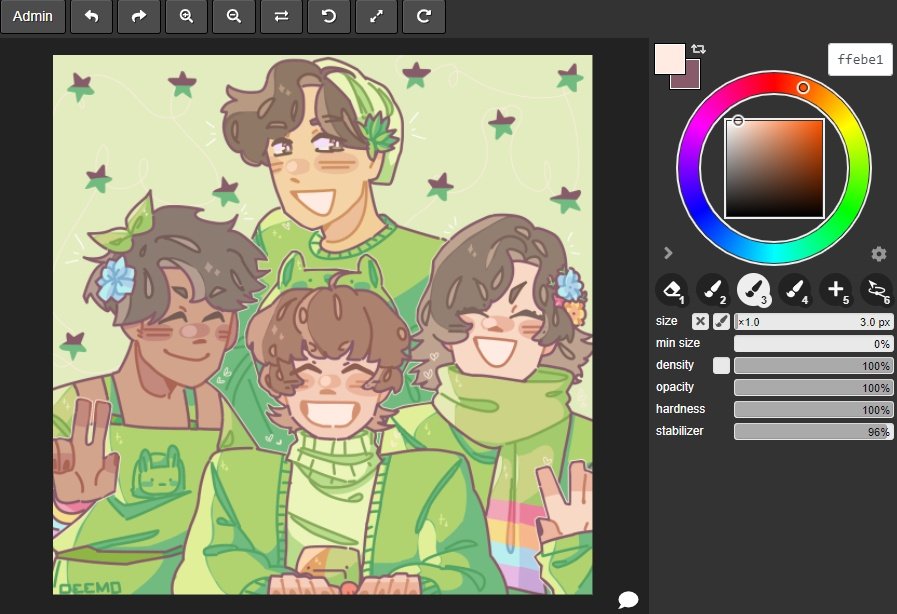
Task: Select the eraser tool slot 1
Action: (672, 290)
